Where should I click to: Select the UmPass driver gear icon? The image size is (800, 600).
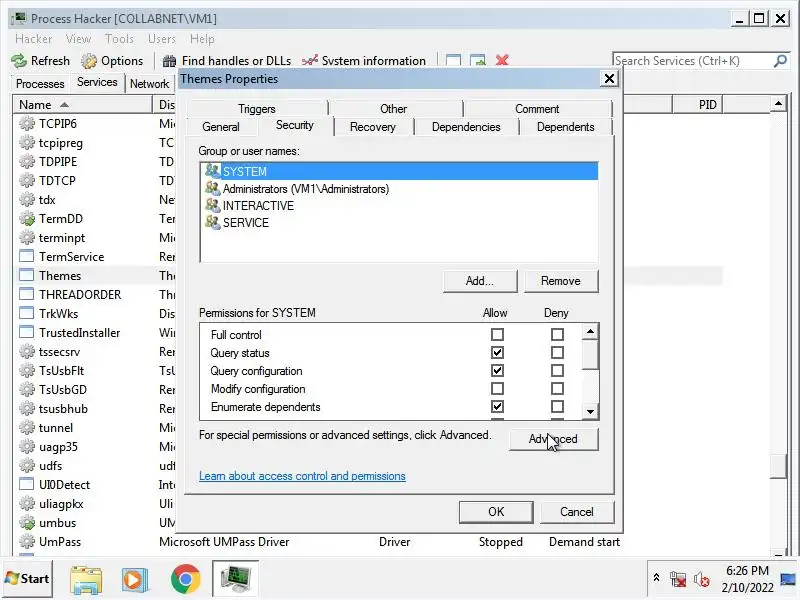[27, 541]
